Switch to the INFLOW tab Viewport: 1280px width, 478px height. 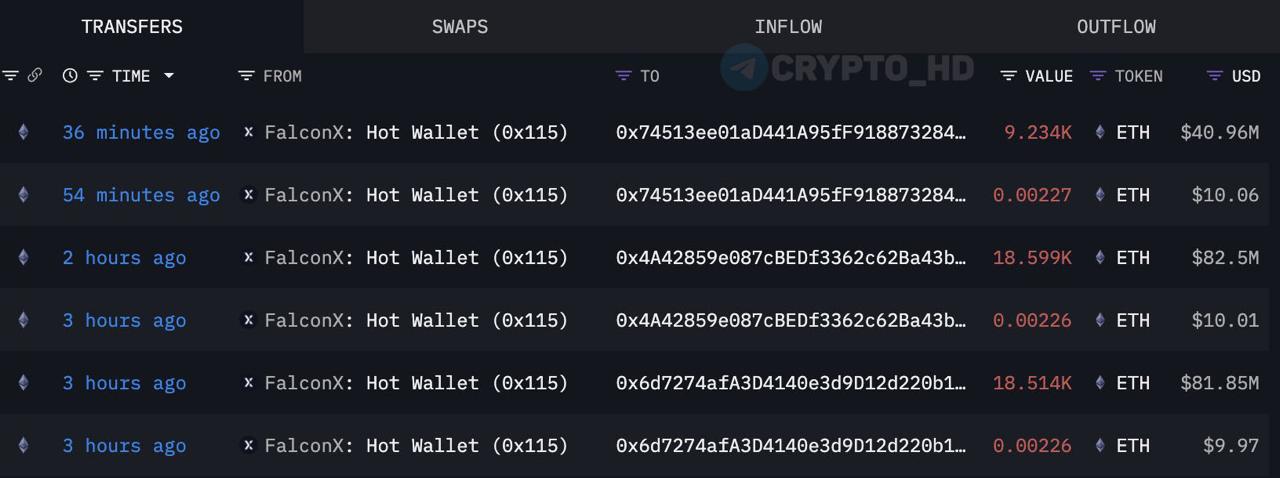pos(788,27)
